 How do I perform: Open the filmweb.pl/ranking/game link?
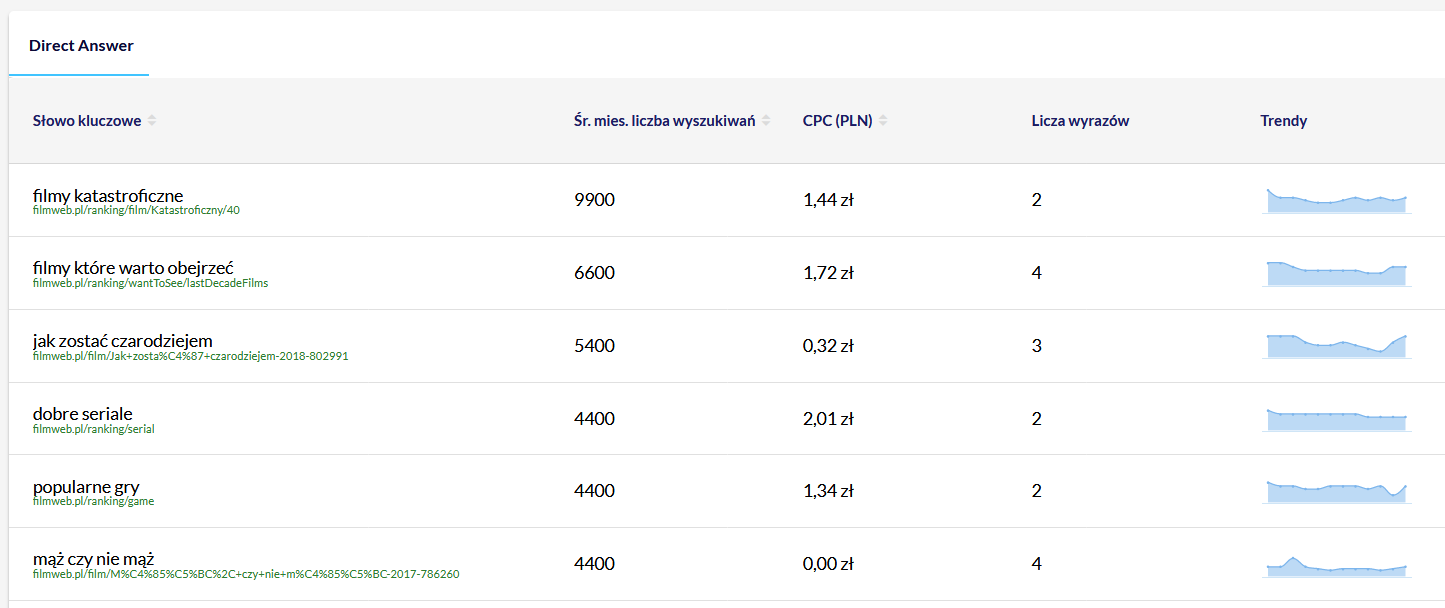pos(93,502)
